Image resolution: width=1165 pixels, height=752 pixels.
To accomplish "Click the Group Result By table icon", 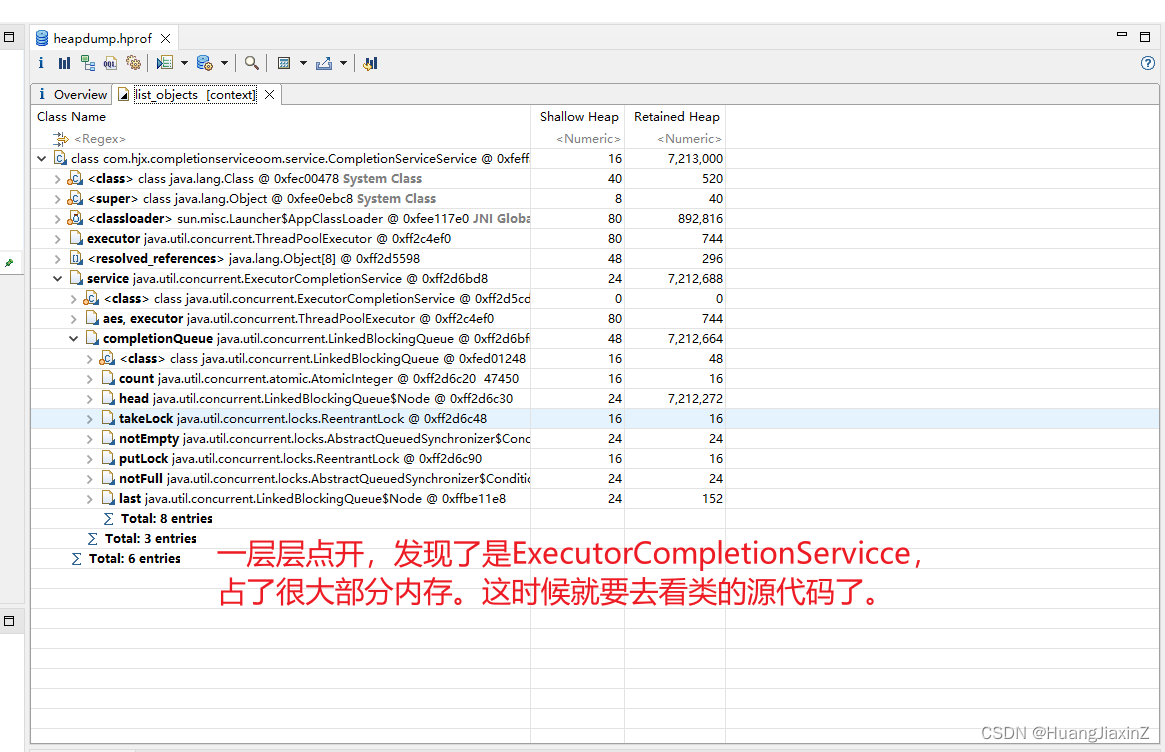I will tap(284, 63).
